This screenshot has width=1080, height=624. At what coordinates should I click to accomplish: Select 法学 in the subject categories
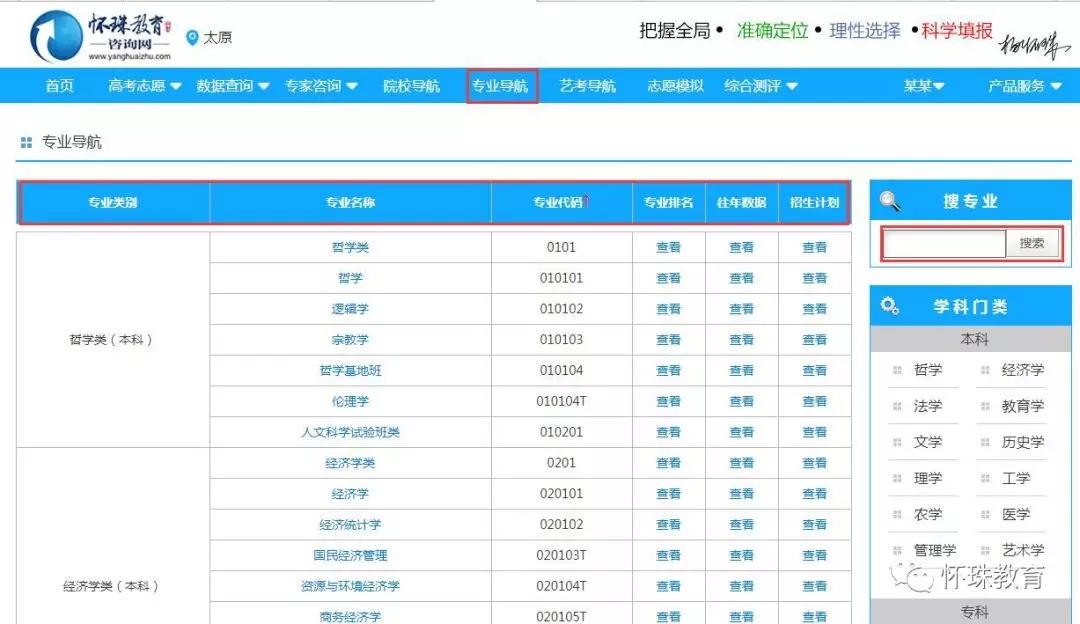click(927, 406)
